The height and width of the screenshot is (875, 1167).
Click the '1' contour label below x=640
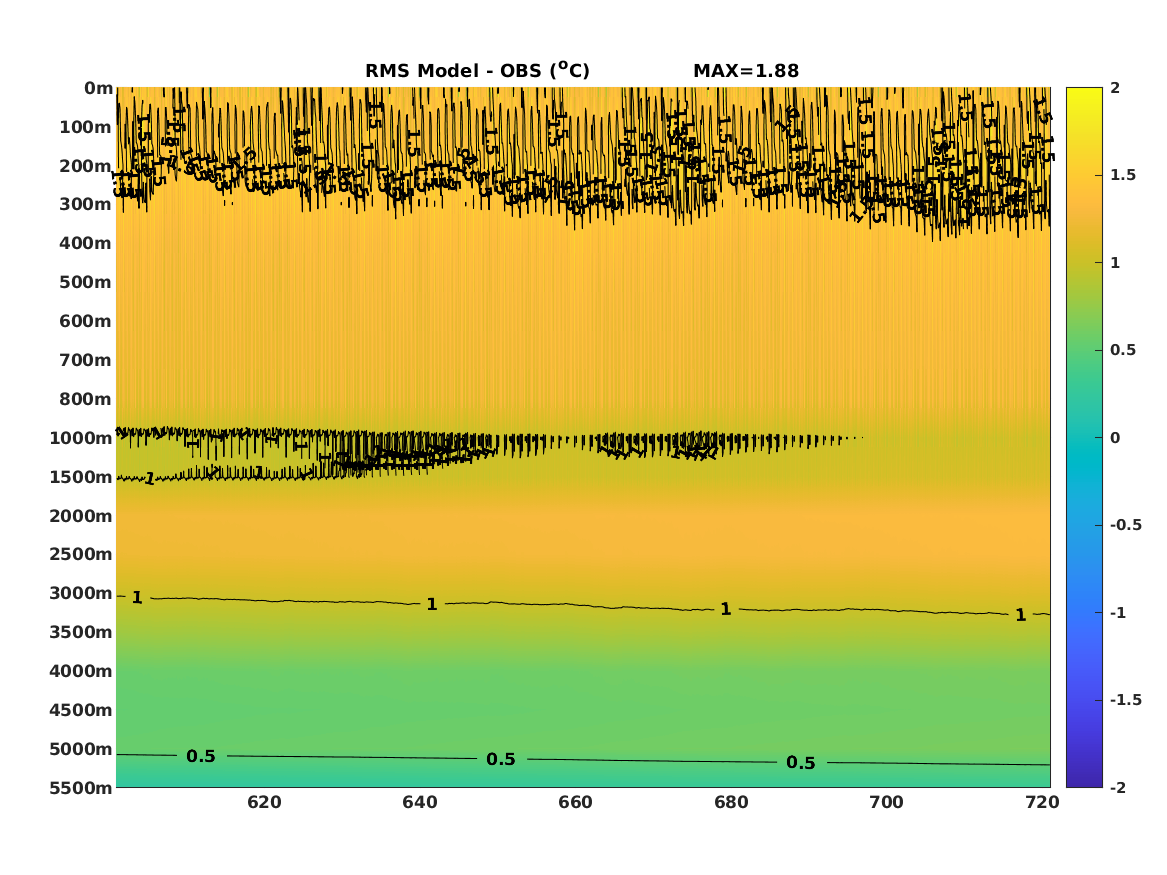[432, 604]
